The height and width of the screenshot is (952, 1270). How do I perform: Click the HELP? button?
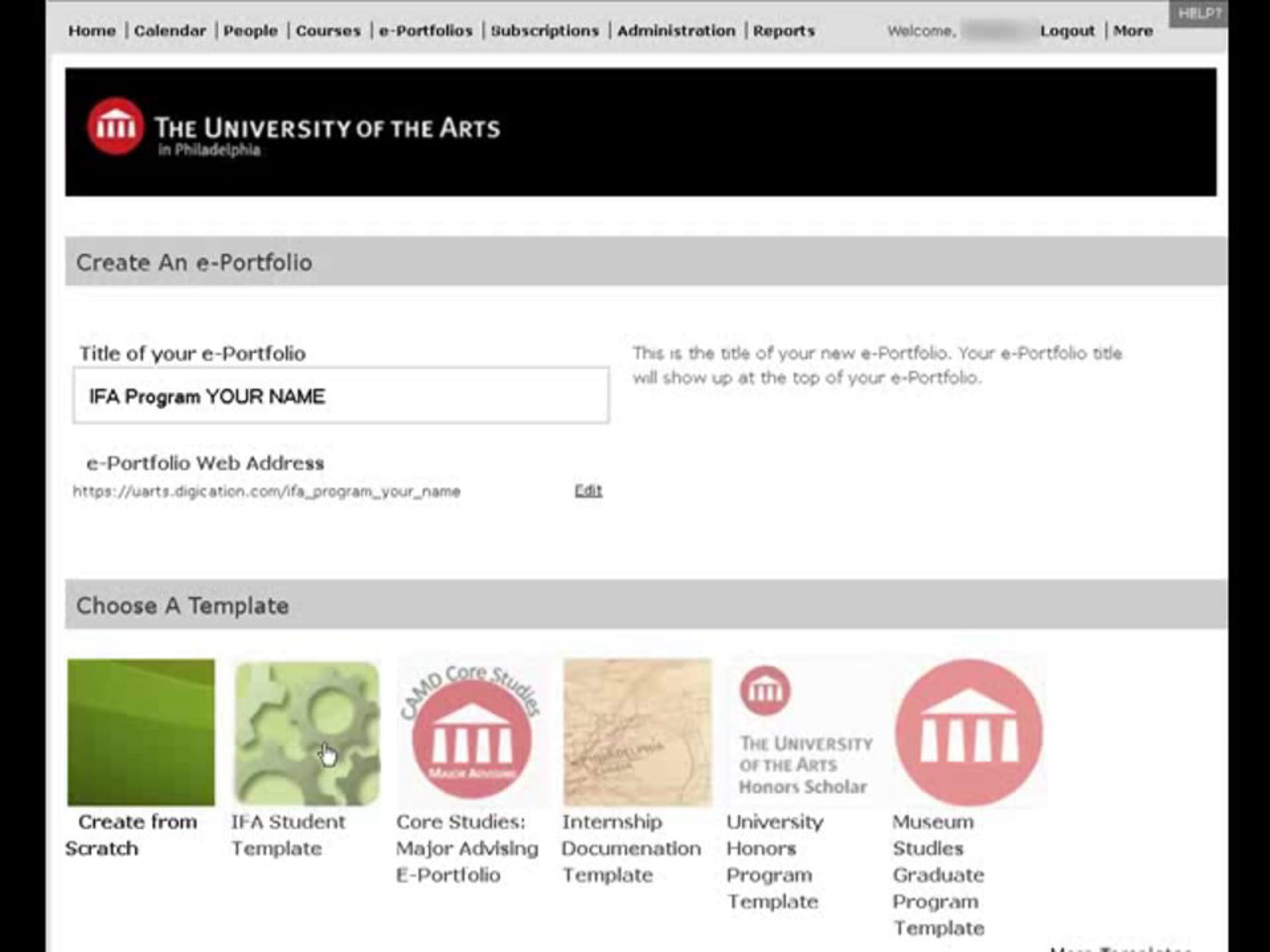[1199, 13]
